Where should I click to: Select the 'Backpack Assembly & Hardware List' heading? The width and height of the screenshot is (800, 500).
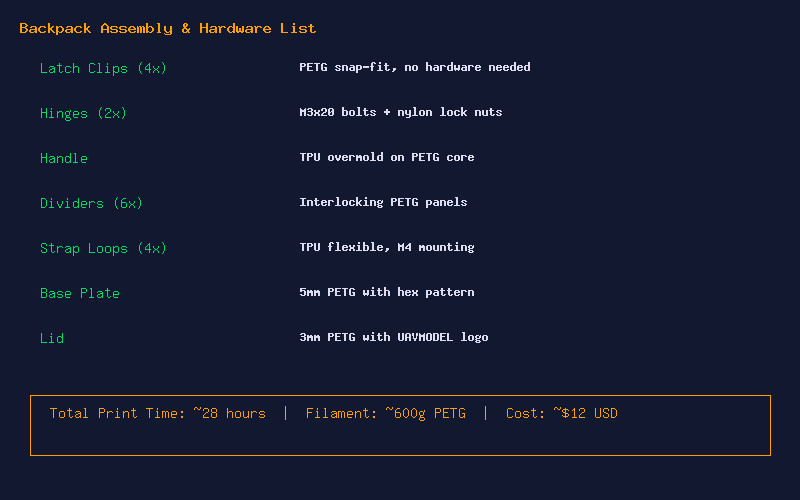tap(167, 29)
